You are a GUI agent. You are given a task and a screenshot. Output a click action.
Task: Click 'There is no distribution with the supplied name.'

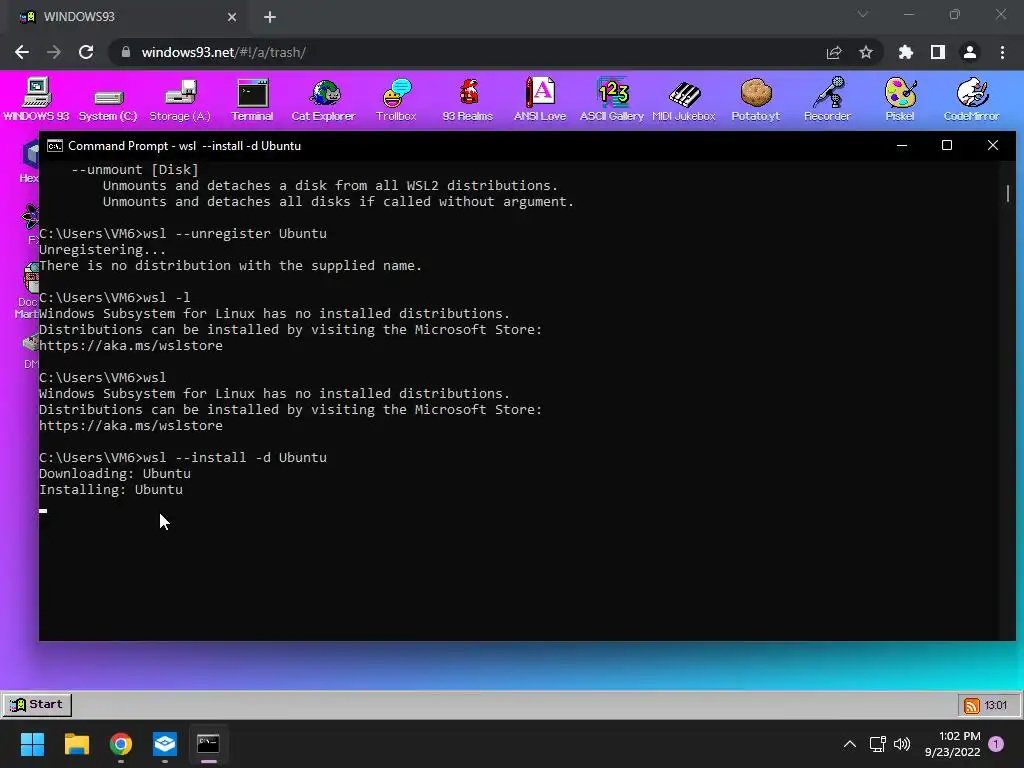tap(231, 265)
